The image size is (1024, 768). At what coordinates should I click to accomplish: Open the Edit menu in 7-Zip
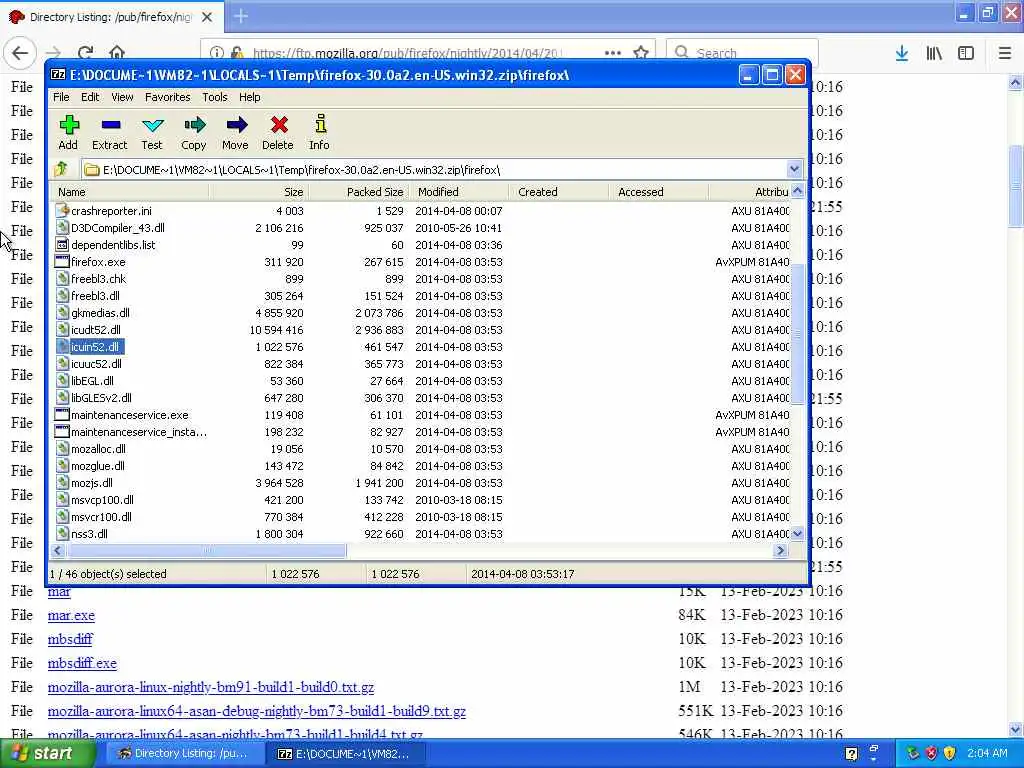coord(90,97)
